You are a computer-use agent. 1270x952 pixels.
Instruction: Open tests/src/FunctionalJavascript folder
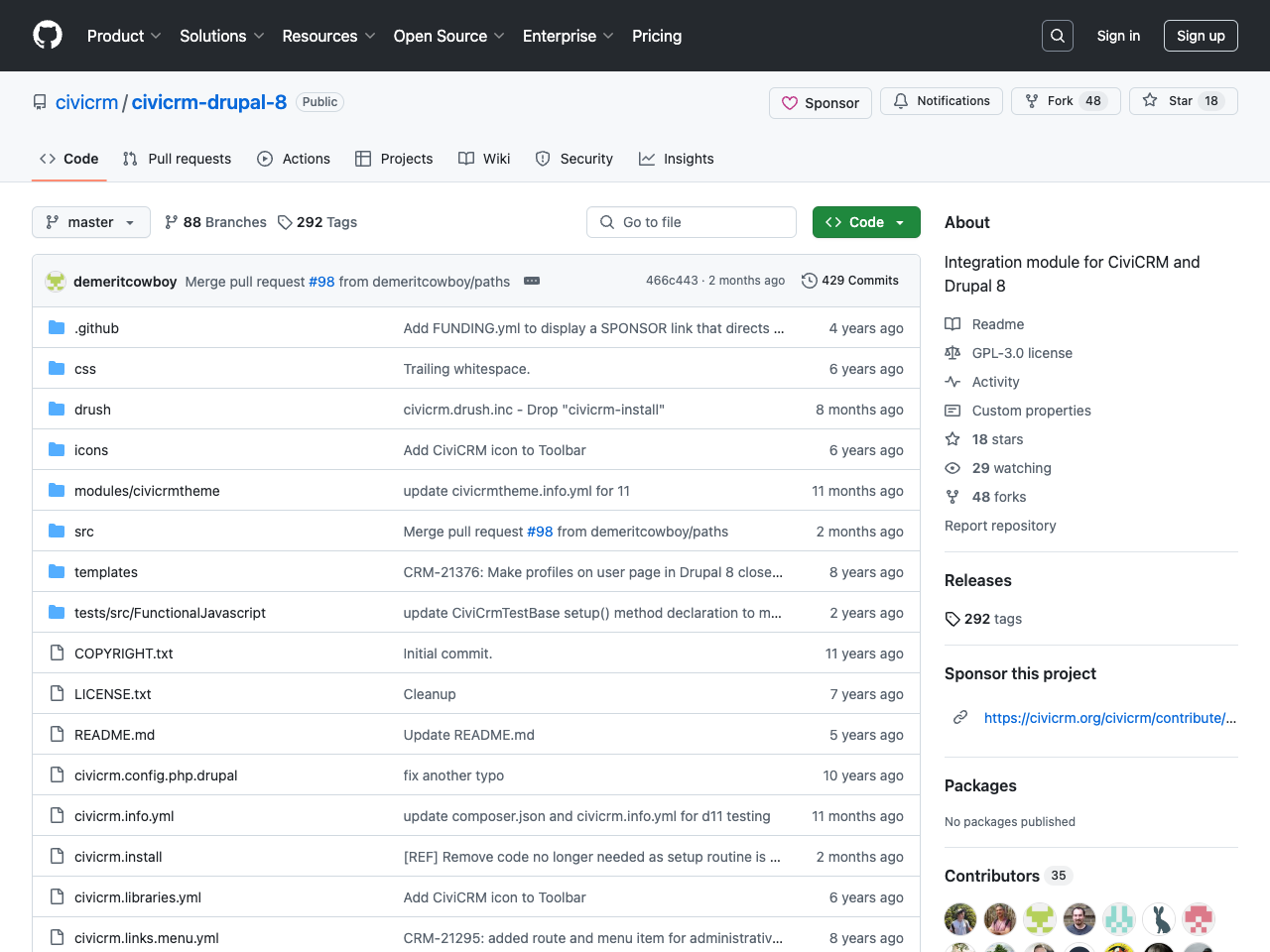170,613
